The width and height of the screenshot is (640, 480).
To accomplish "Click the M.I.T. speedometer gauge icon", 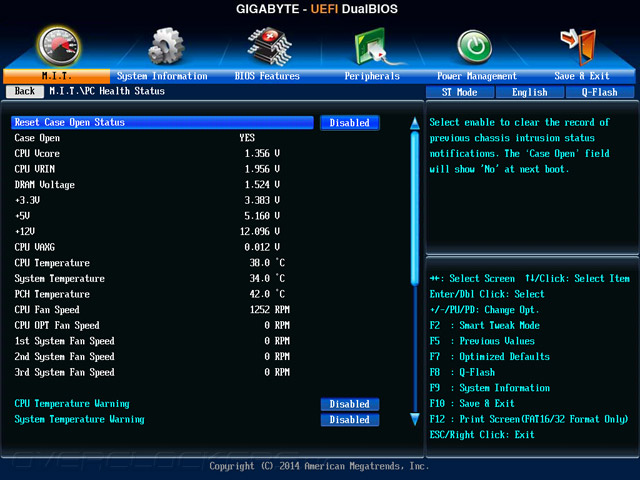I will coord(59,46).
